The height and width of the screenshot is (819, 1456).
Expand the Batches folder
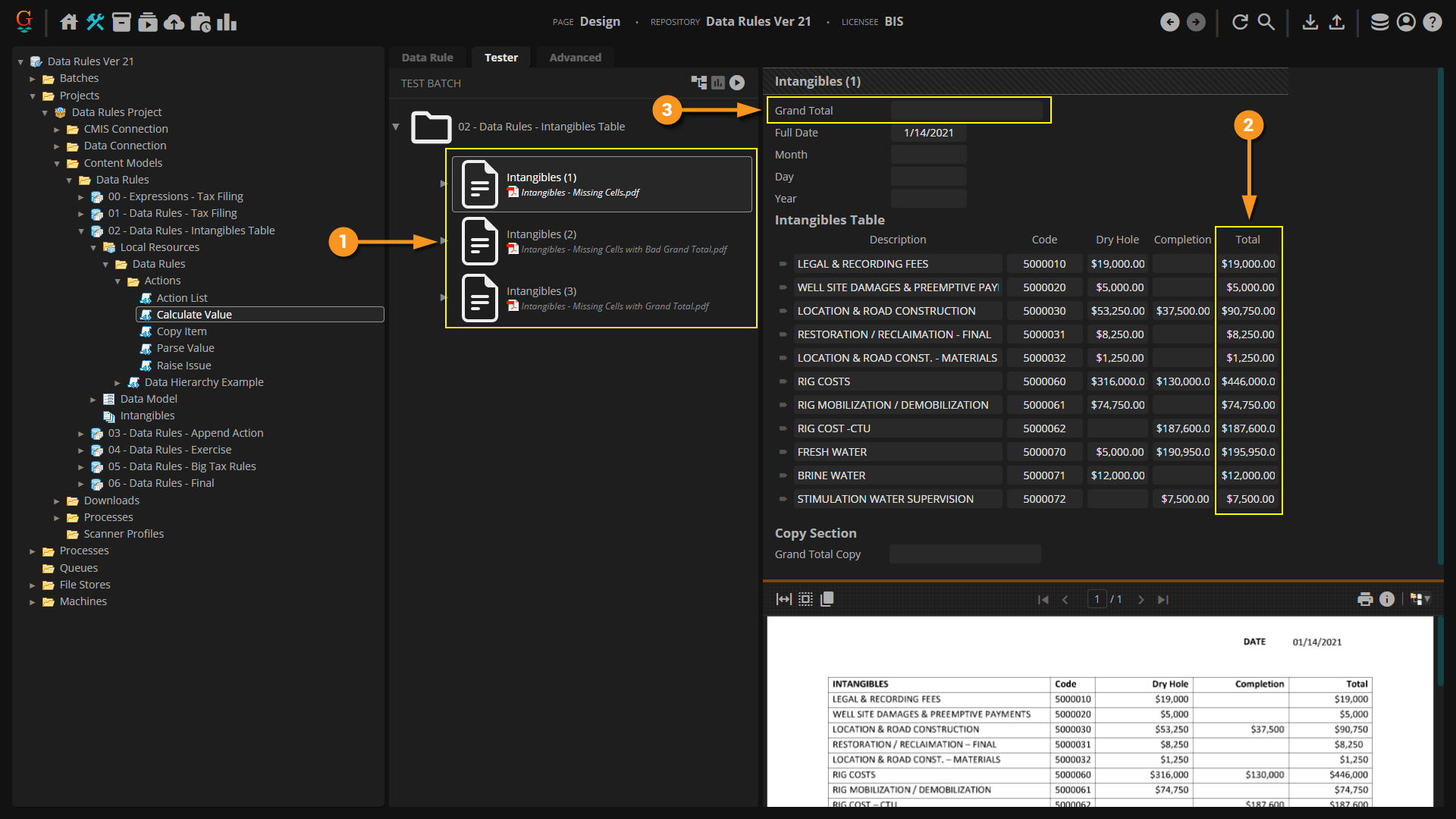click(x=33, y=79)
